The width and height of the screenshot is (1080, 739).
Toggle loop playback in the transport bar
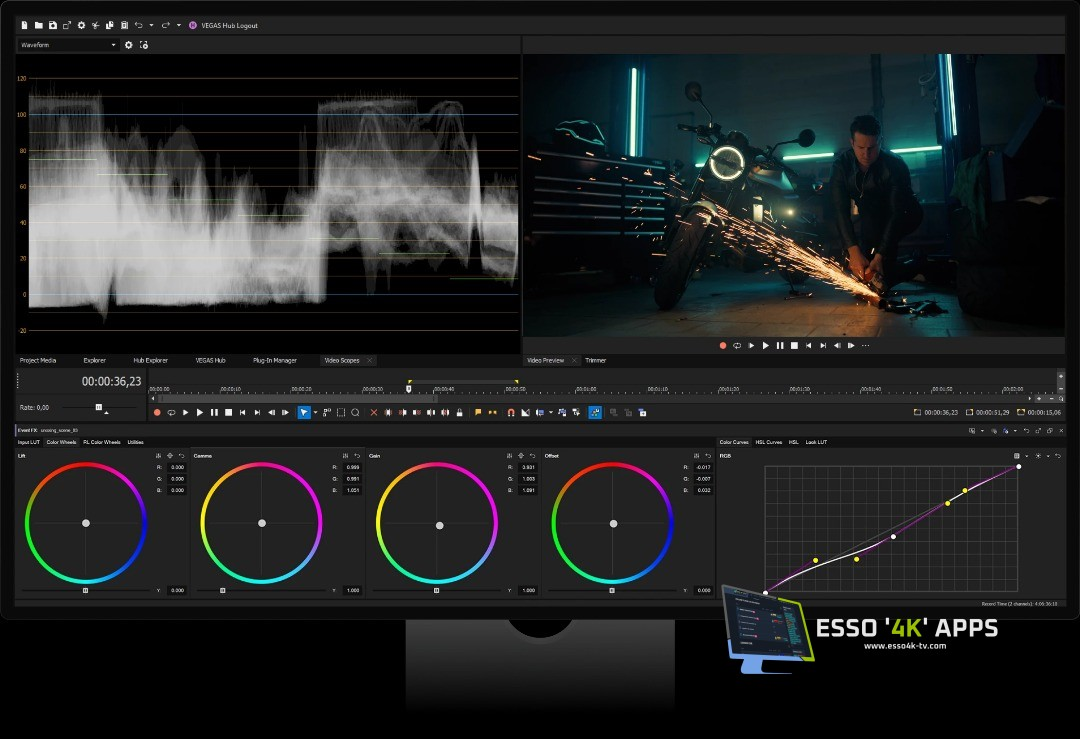[x=171, y=412]
